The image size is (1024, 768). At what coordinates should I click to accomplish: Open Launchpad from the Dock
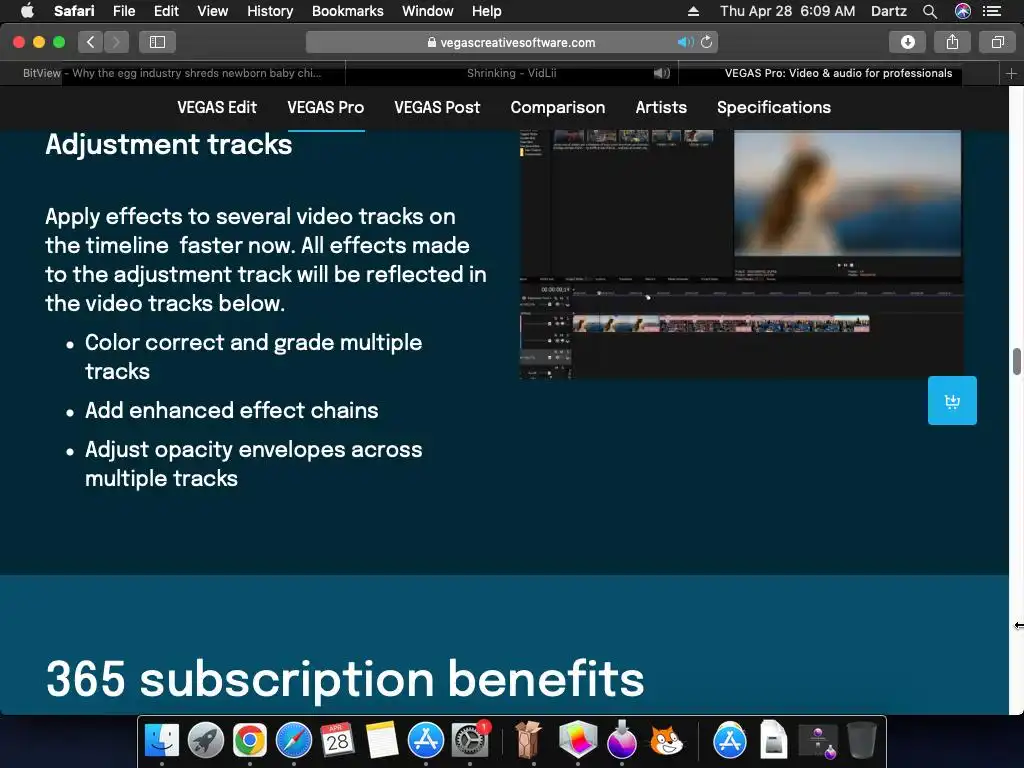(x=206, y=741)
